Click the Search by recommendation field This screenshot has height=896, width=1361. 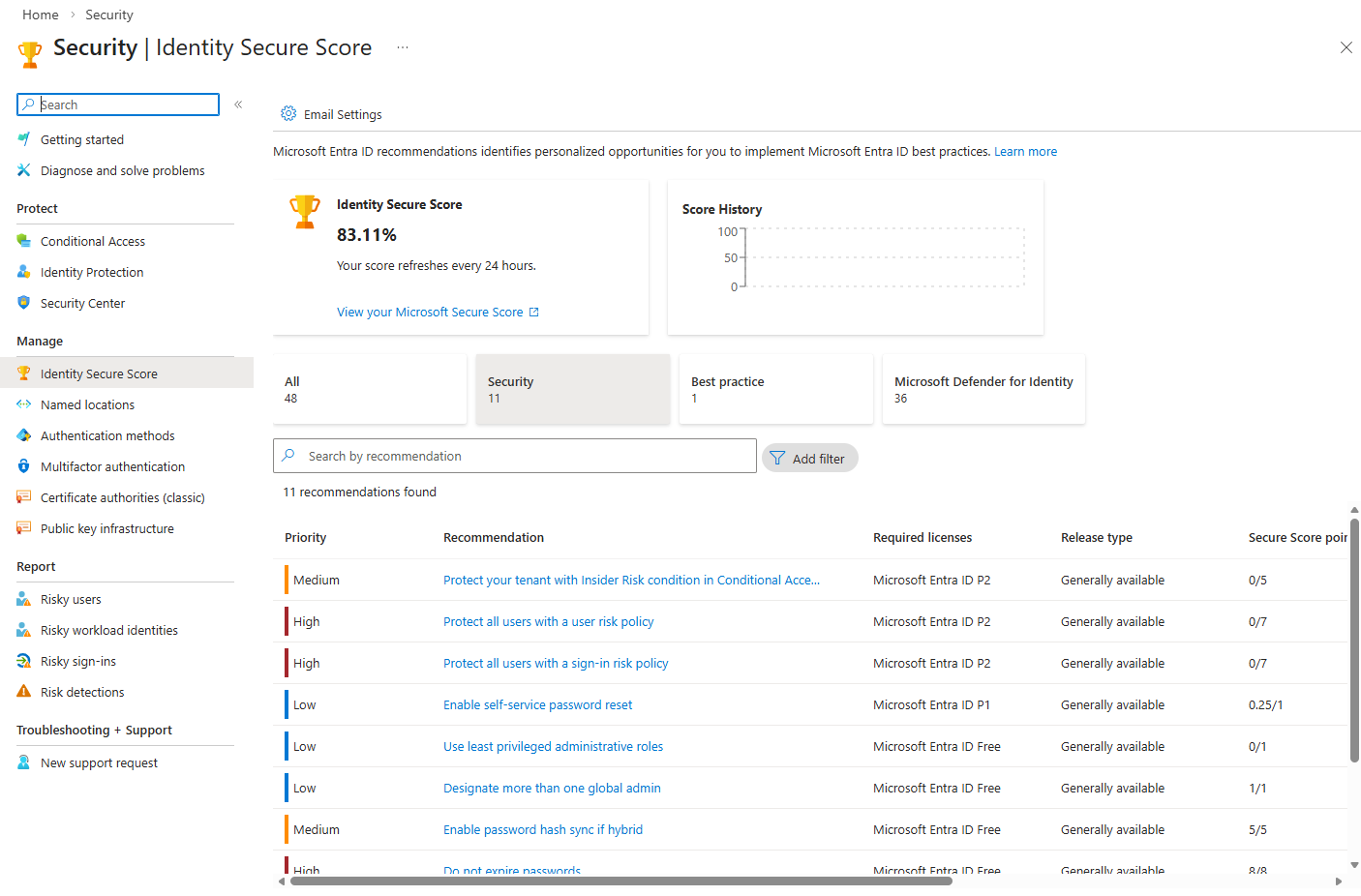click(515, 456)
